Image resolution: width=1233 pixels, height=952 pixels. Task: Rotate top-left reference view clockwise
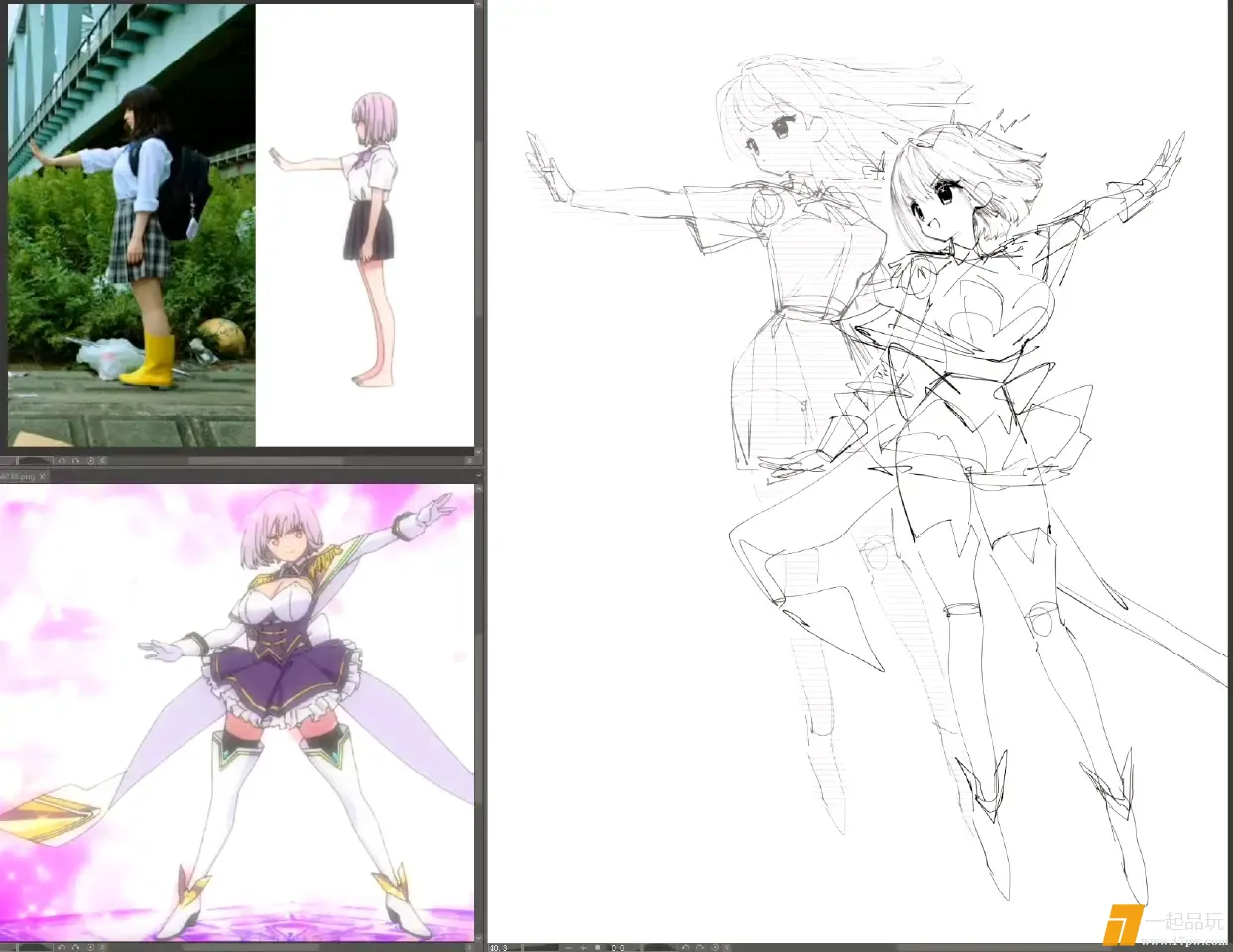(75, 460)
